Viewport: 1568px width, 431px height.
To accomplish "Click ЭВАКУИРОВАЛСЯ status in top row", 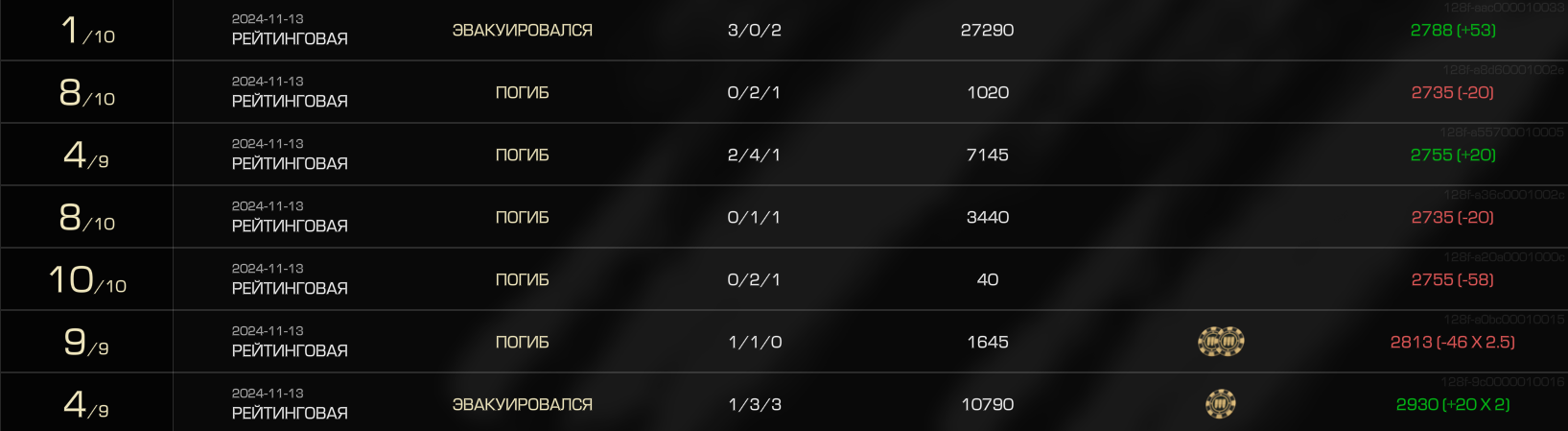I will point(523,30).
